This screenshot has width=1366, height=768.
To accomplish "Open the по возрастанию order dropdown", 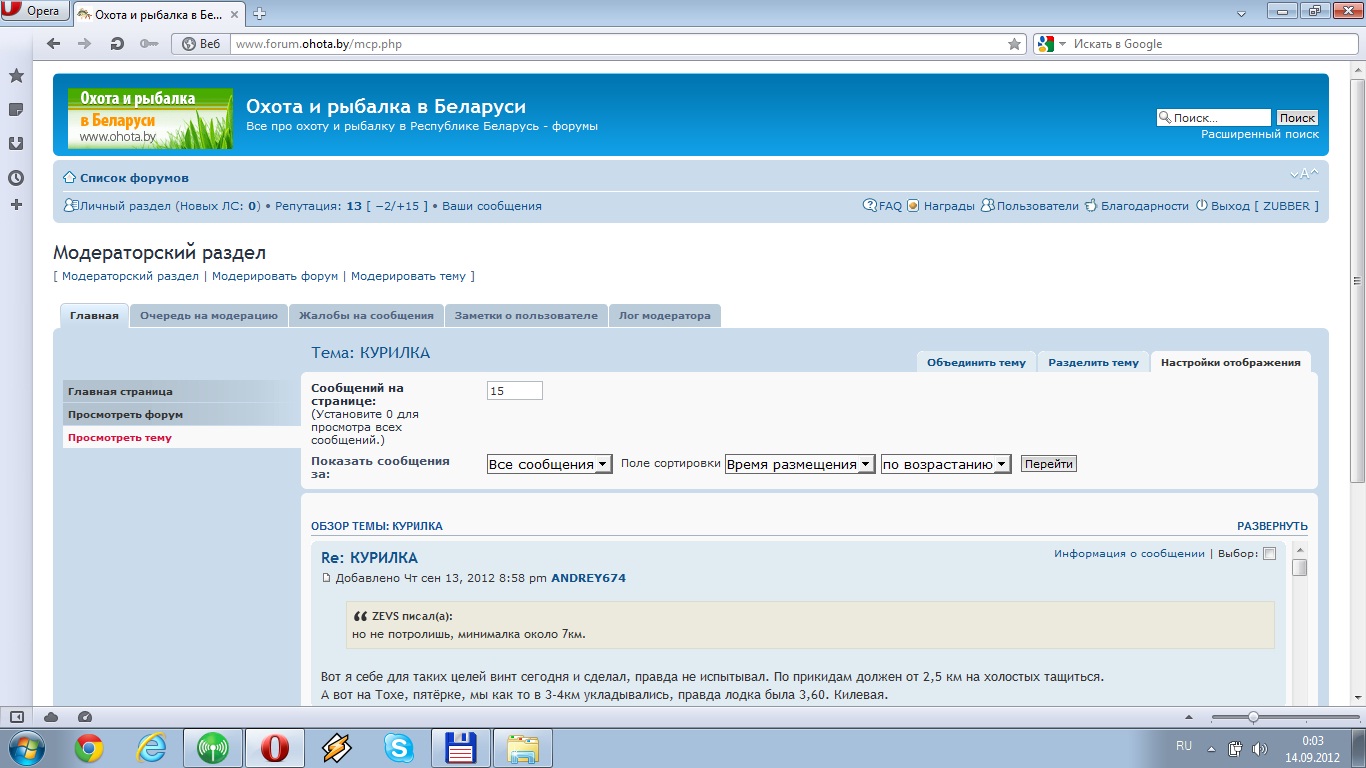I will point(945,464).
